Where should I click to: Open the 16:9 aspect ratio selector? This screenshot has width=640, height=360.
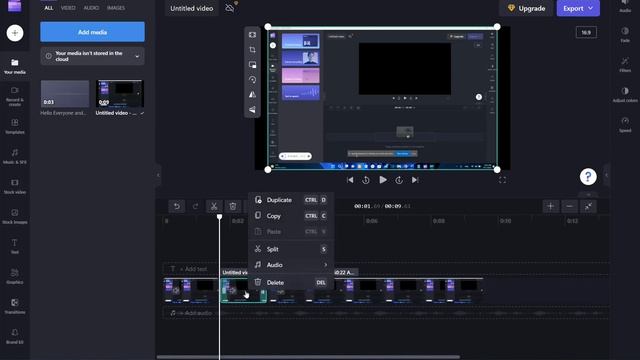[x=586, y=32]
